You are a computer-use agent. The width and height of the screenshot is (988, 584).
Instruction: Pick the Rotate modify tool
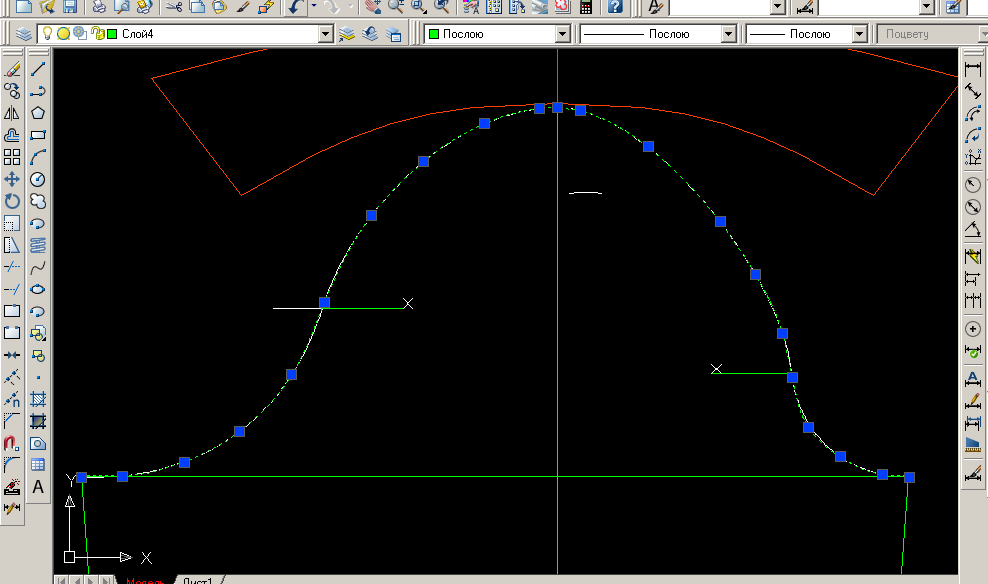pos(12,201)
